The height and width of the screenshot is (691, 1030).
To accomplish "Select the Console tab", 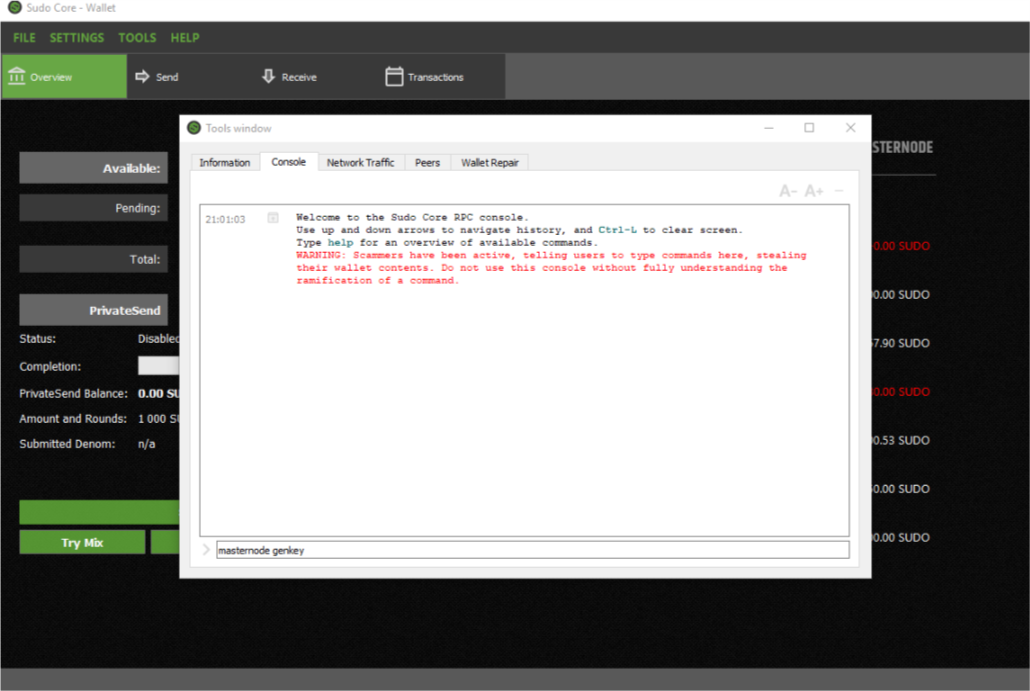I will point(288,162).
